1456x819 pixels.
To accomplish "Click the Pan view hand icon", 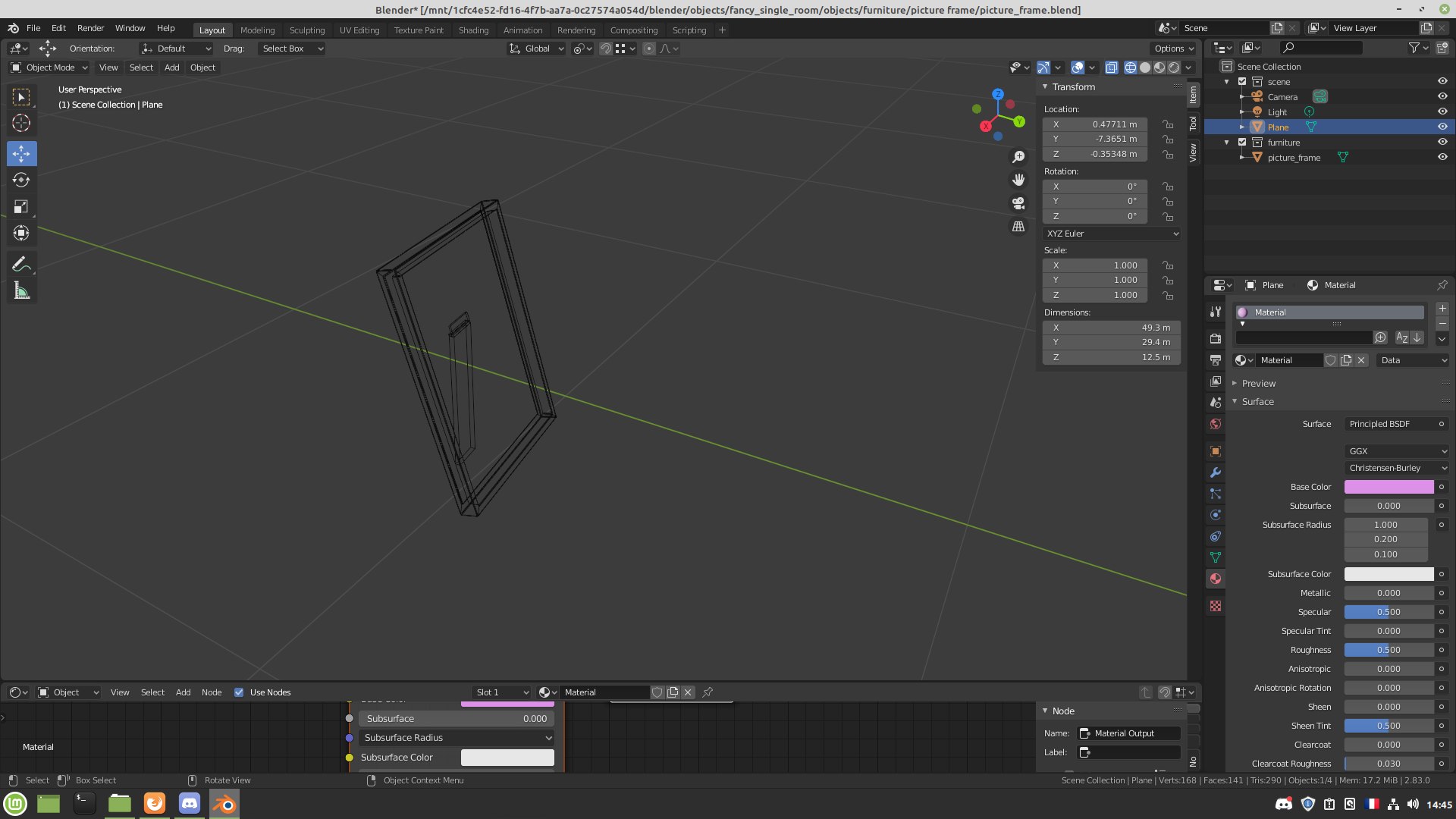I will pyautogui.click(x=1018, y=180).
